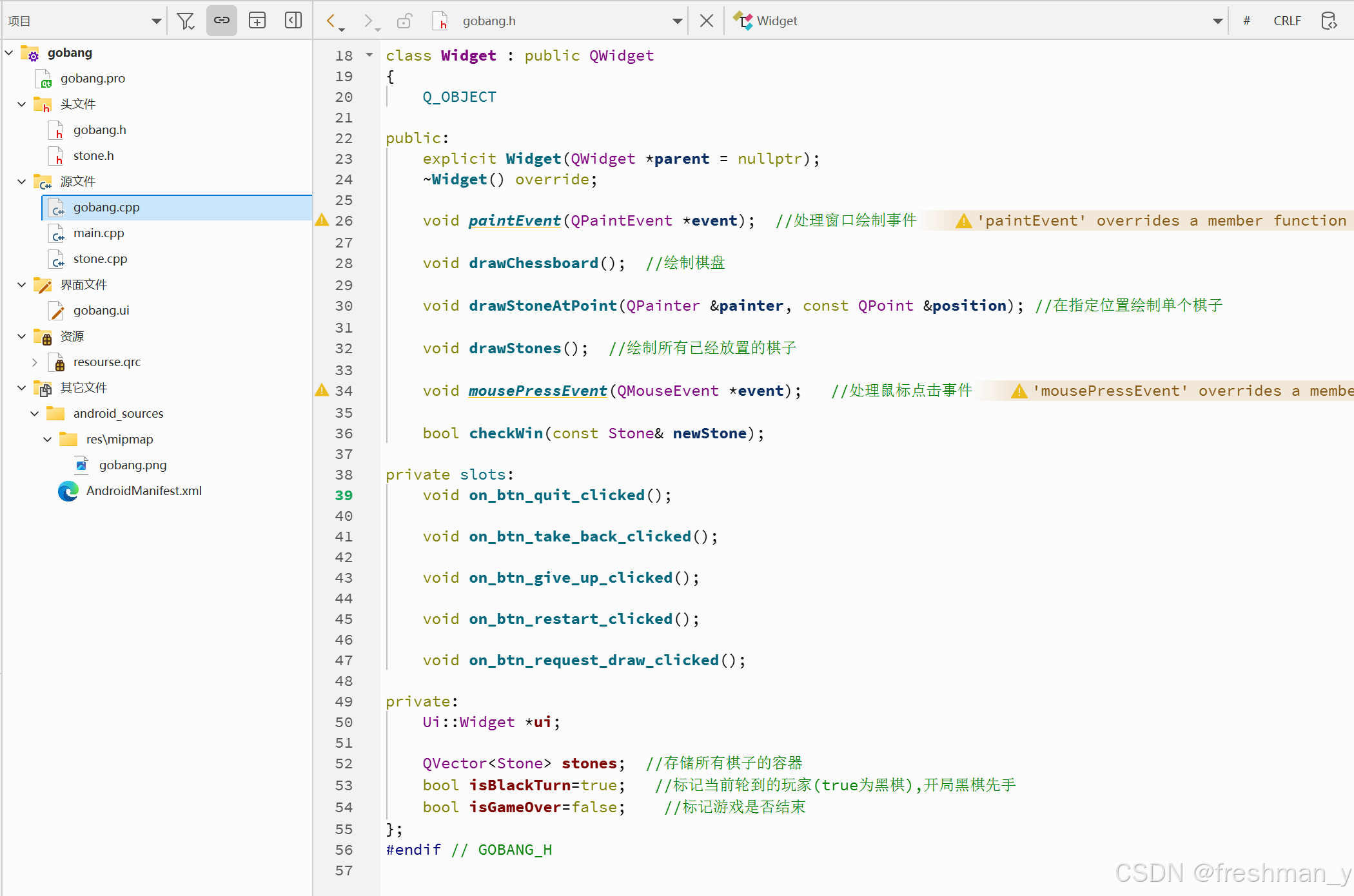This screenshot has width=1354, height=896.
Task: Expand the resourse.qrc node
Action: [35, 362]
